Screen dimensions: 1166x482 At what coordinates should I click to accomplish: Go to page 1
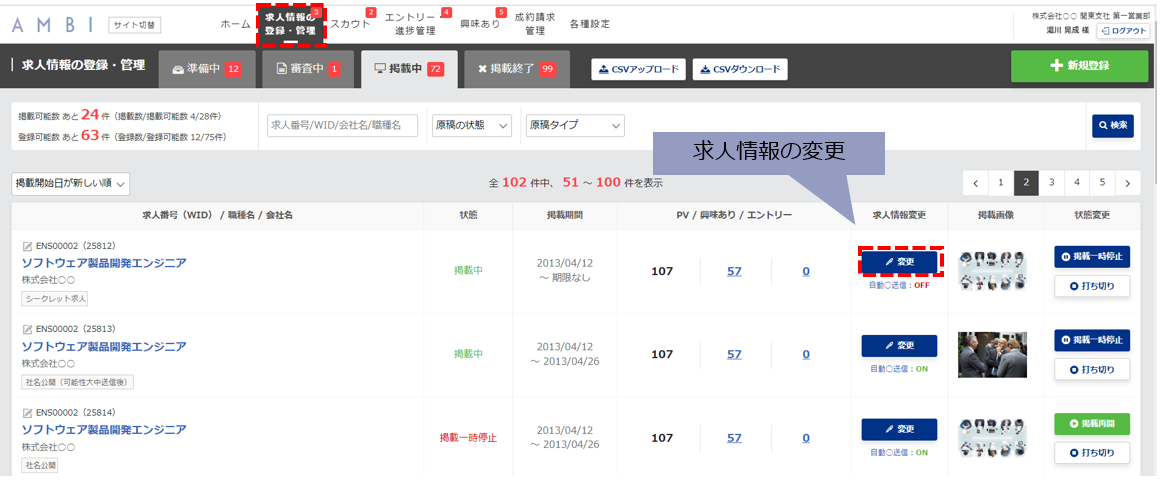1001,182
